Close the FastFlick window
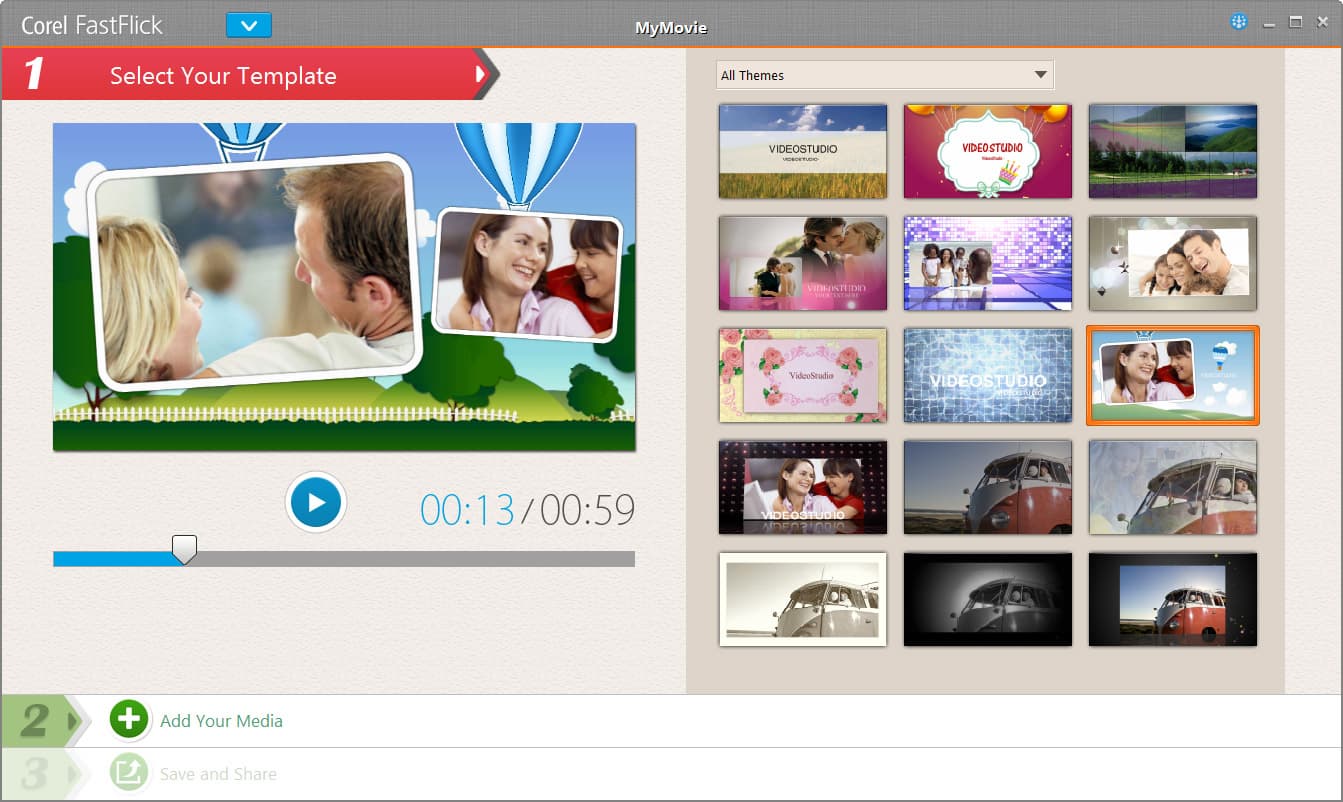Image resolution: width=1343 pixels, height=802 pixels. 1322,22
